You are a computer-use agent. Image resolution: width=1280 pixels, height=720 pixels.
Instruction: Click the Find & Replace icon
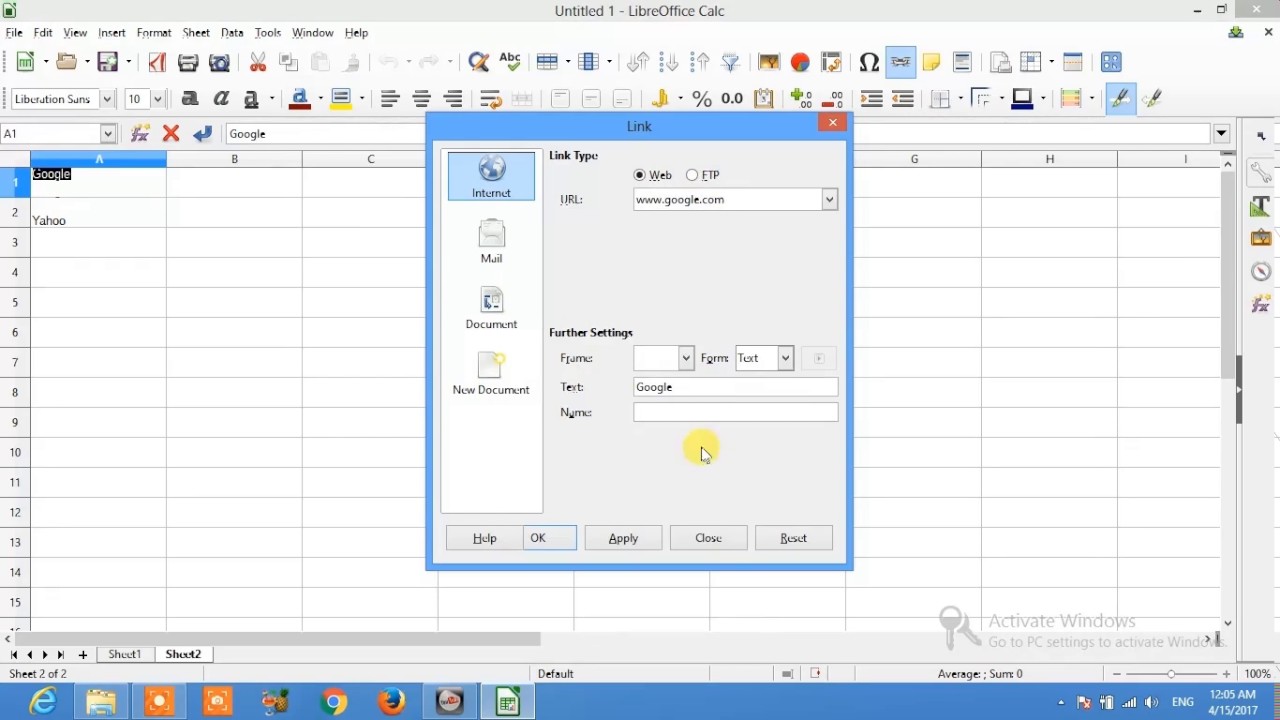[479, 62]
